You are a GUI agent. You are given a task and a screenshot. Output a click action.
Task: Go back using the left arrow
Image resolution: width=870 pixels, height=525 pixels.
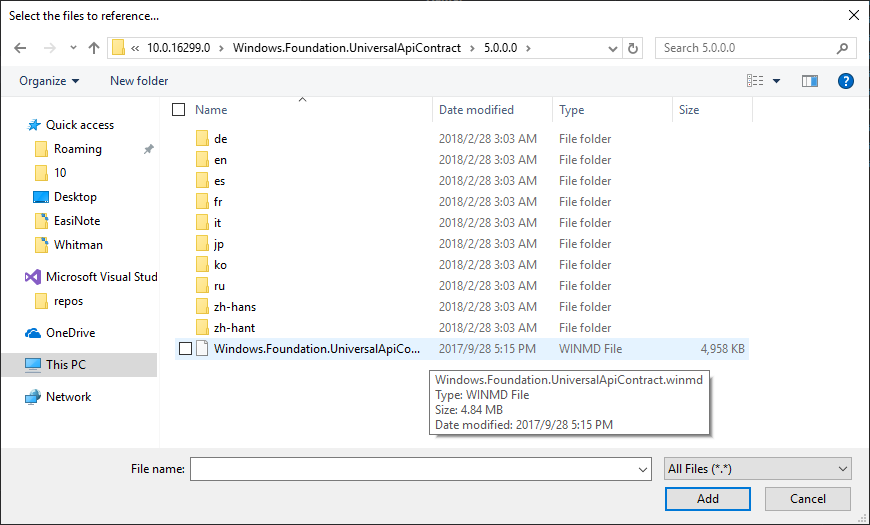click(20, 48)
